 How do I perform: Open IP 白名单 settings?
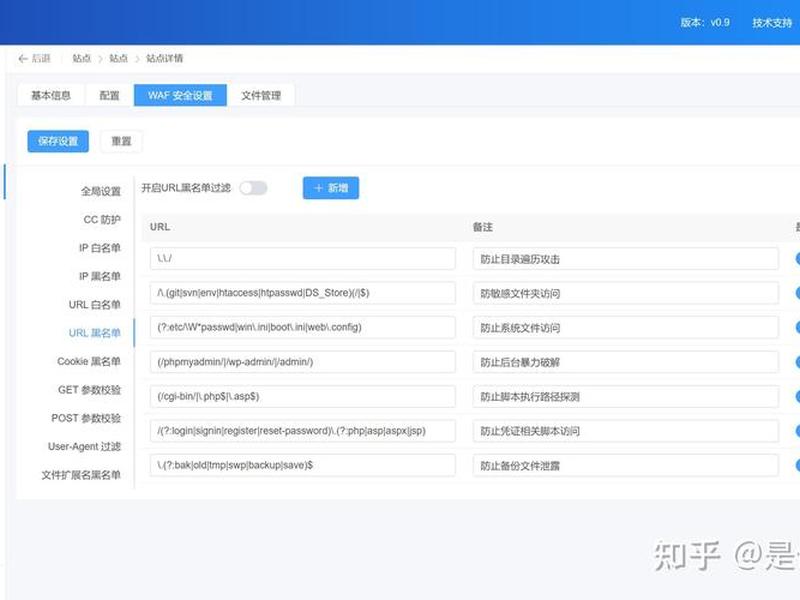click(x=99, y=248)
